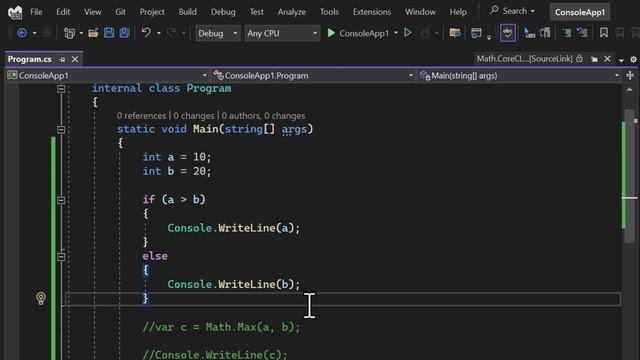Collapse the Program class outlining region
Screen dimensions: 640x360
(x=61, y=89)
